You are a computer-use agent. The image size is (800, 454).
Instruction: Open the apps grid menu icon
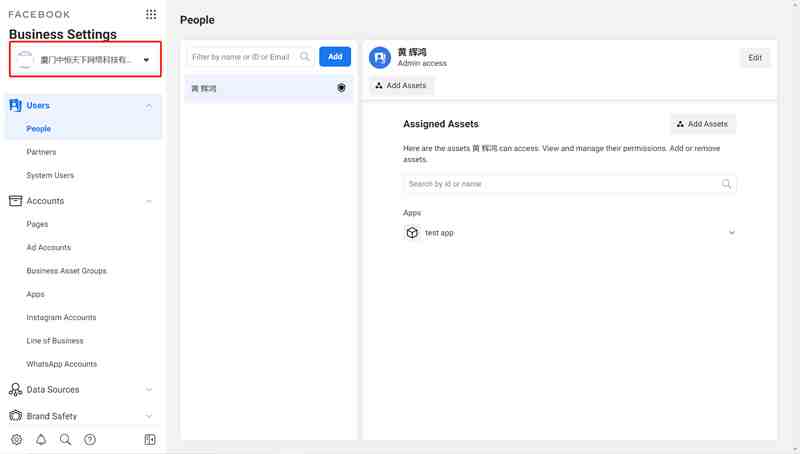coord(151,14)
